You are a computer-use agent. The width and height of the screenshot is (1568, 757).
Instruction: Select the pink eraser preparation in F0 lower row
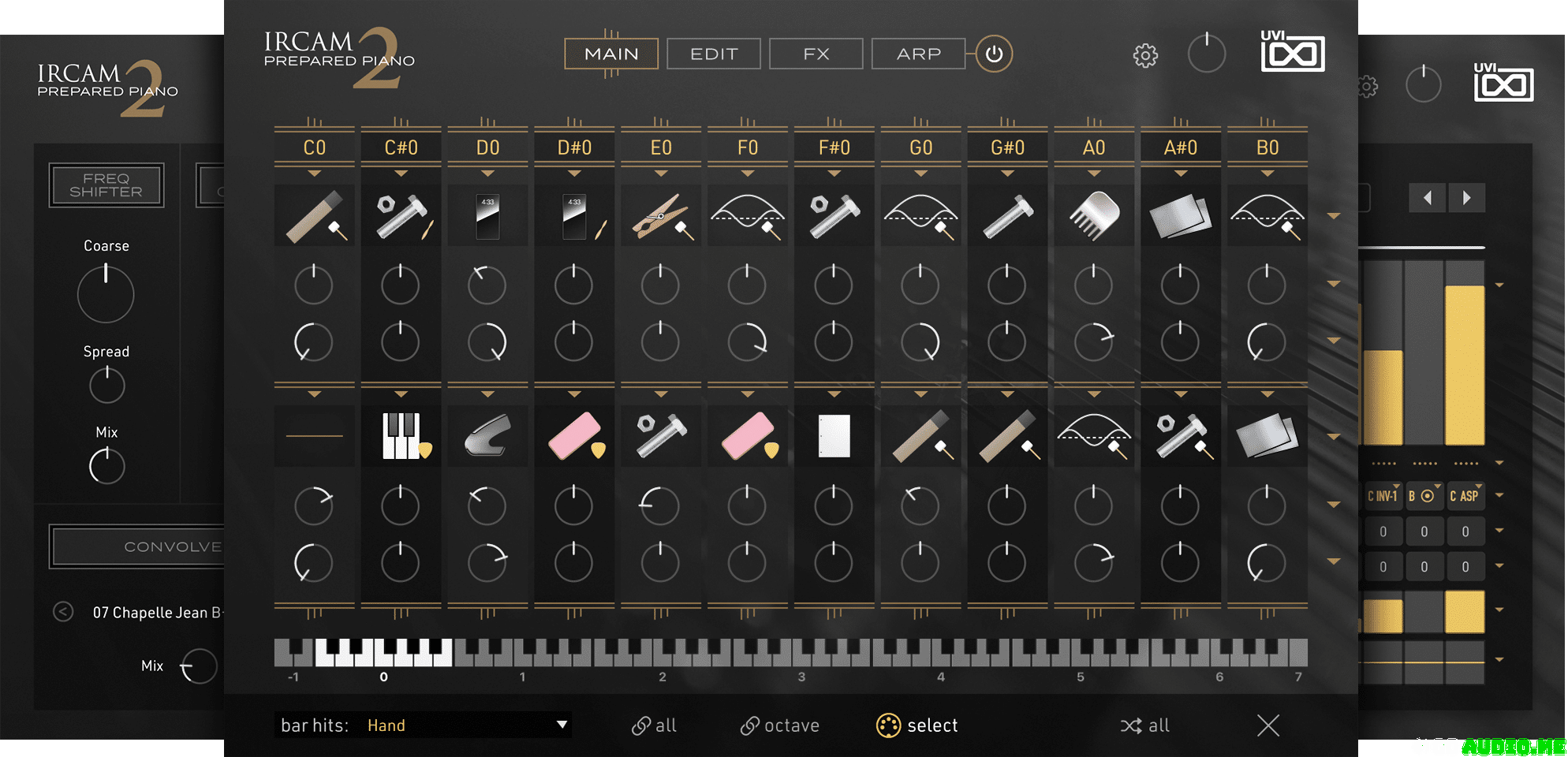point(748,435)
